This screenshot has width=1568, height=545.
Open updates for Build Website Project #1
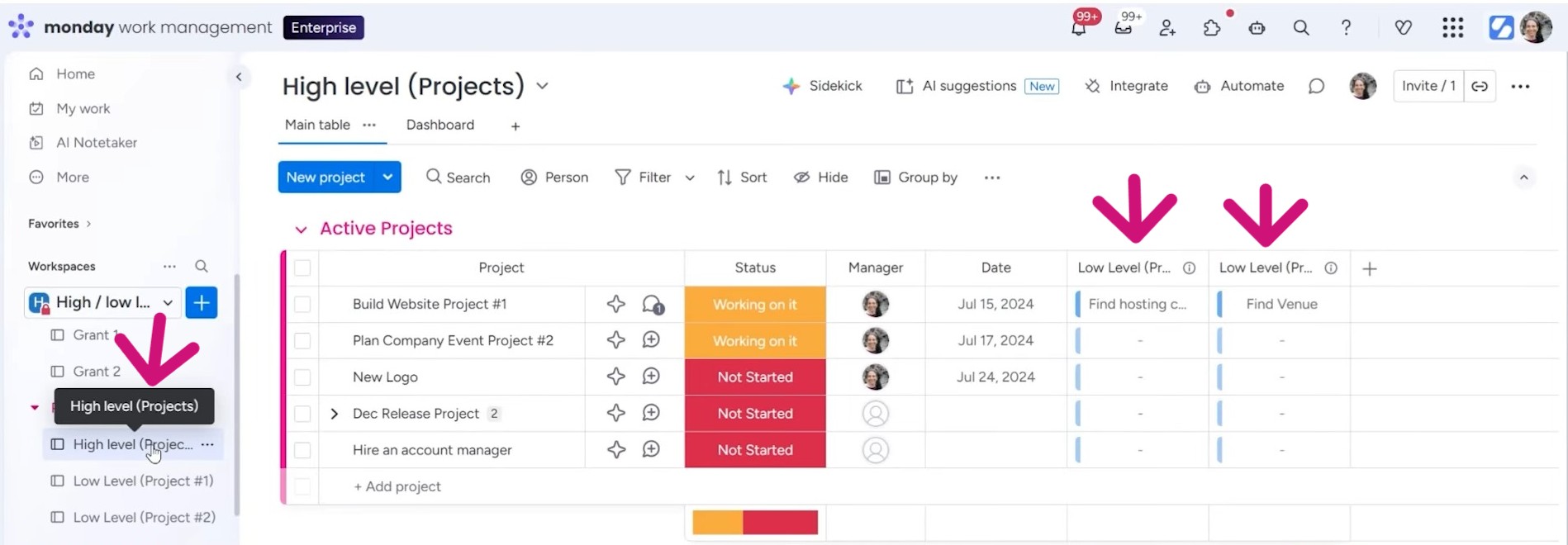652,305
